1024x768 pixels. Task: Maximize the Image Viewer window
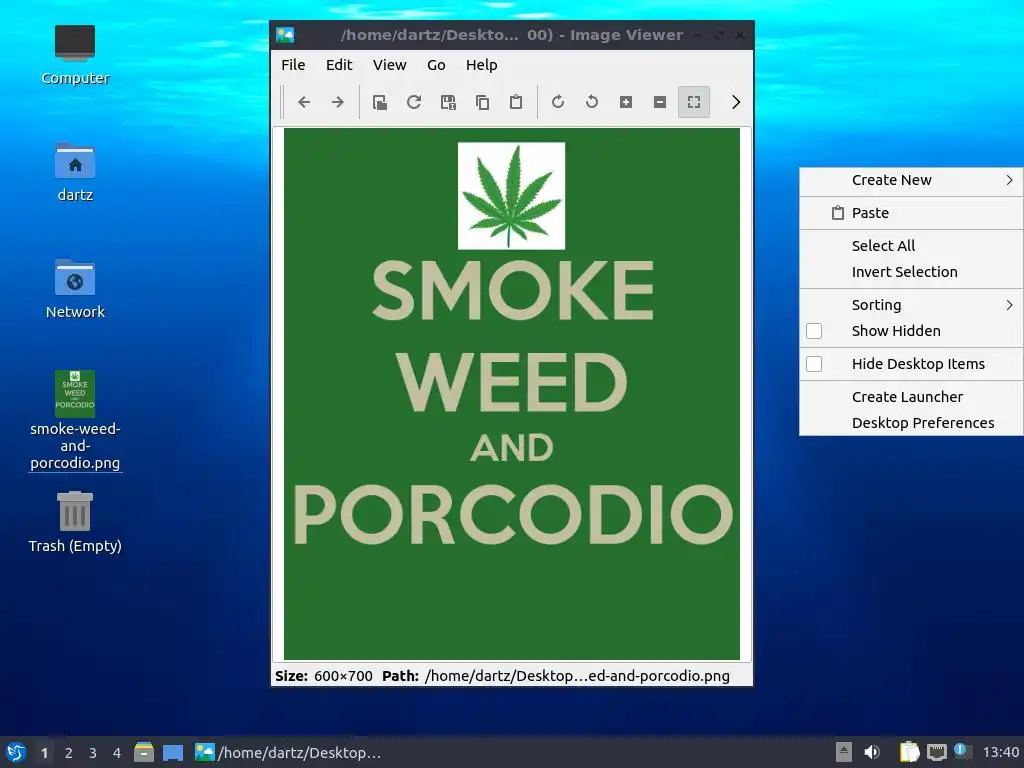719,35
